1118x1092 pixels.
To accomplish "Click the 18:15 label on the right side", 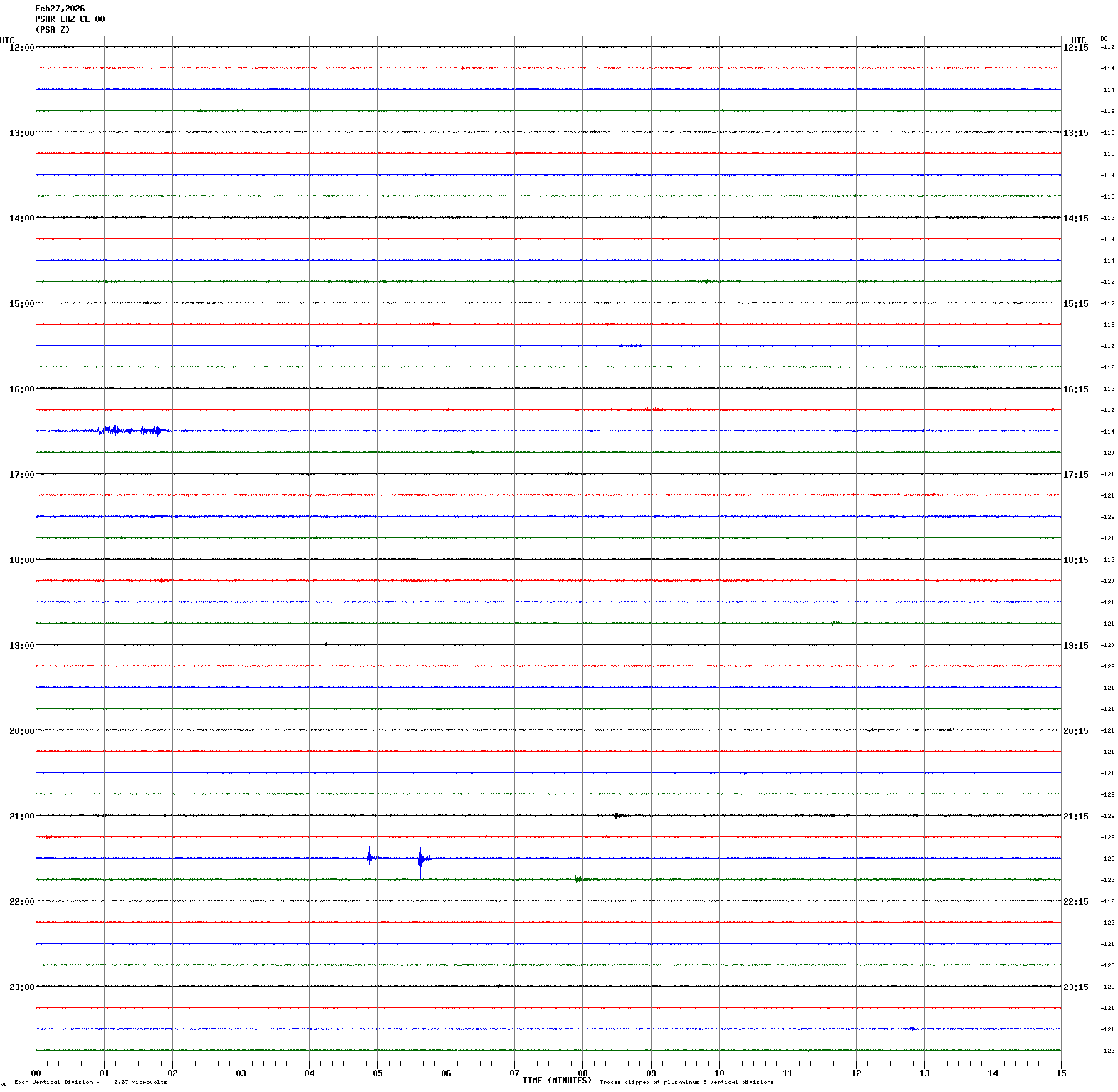I will pos(1075,560).
